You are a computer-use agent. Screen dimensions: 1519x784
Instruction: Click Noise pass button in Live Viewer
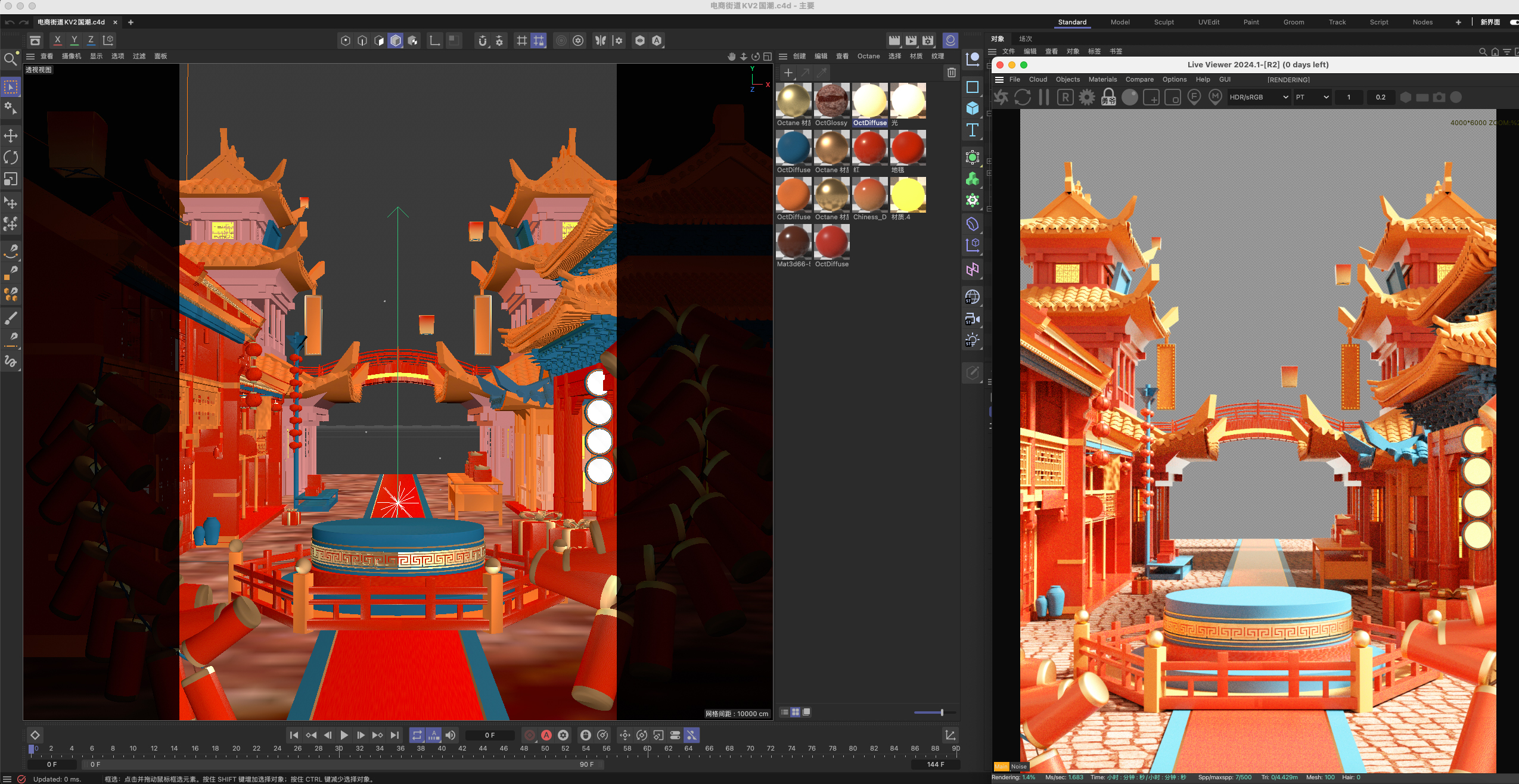tap(1018, 767)
